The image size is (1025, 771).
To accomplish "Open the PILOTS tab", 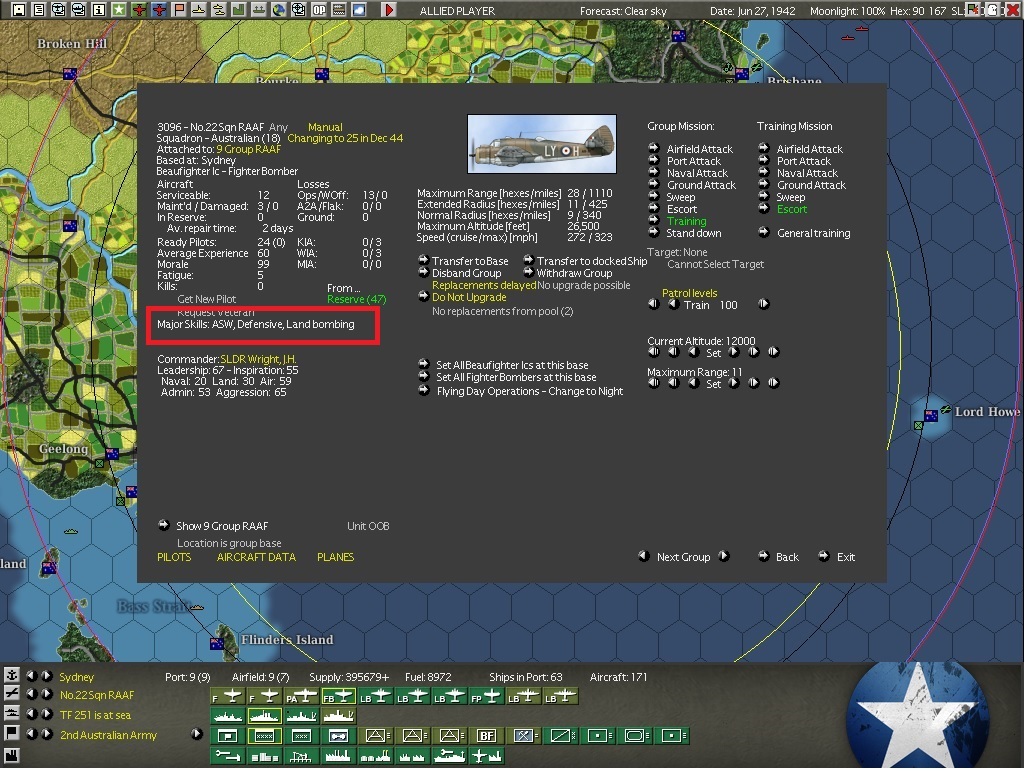I will pyautogui.click(x=174, y=557).
